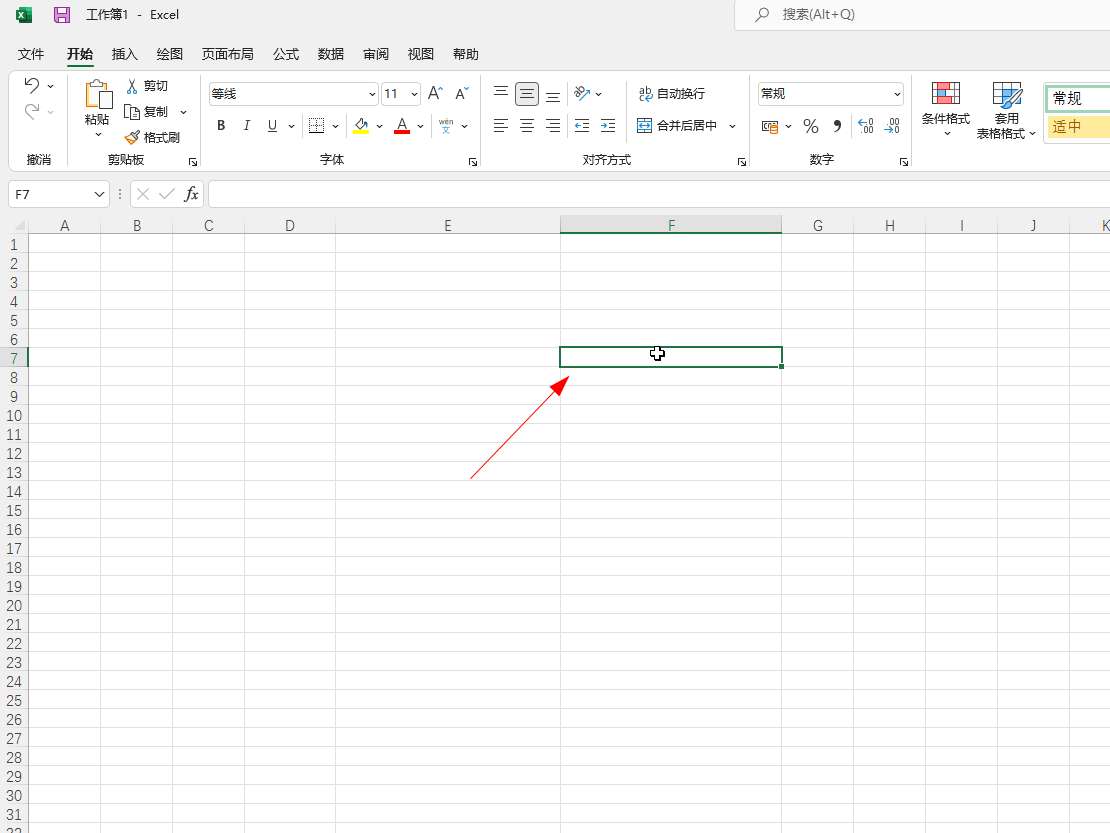
Task: Open Conditional Formatting (条件格式)
Action: click(x=945, y=108)
